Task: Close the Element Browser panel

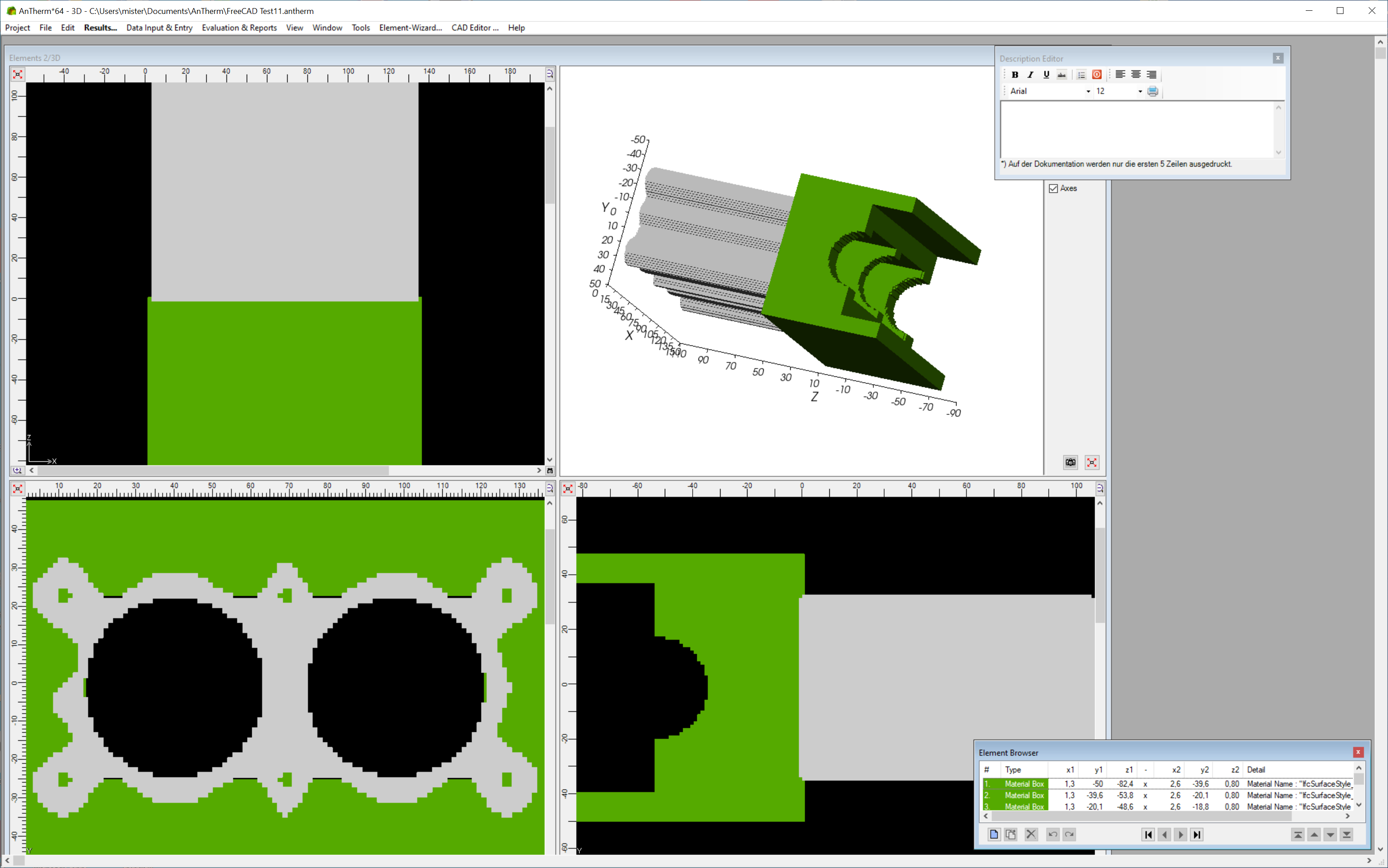Action: click(x=1357, y=752)
